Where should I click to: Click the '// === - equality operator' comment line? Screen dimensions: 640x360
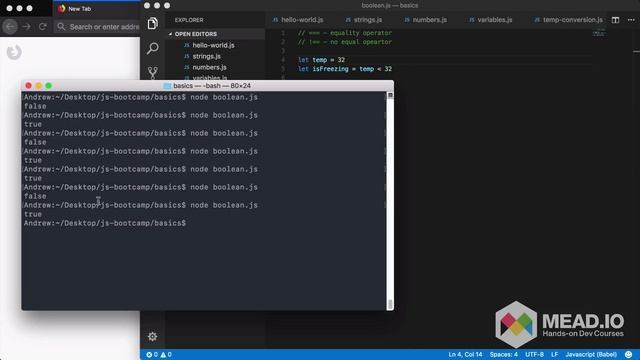pyautogui.click(x=344, y=33)
